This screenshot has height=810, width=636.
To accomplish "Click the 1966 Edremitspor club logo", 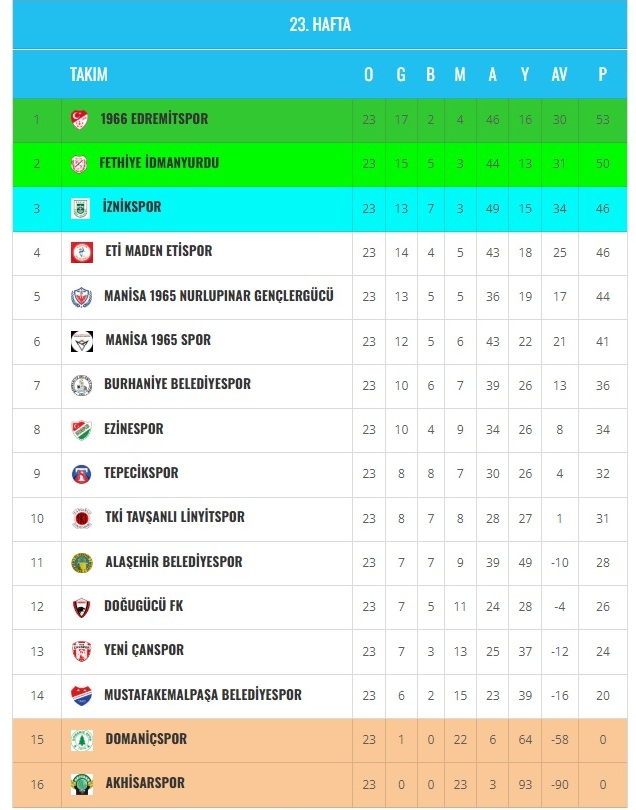I will 80,119.
